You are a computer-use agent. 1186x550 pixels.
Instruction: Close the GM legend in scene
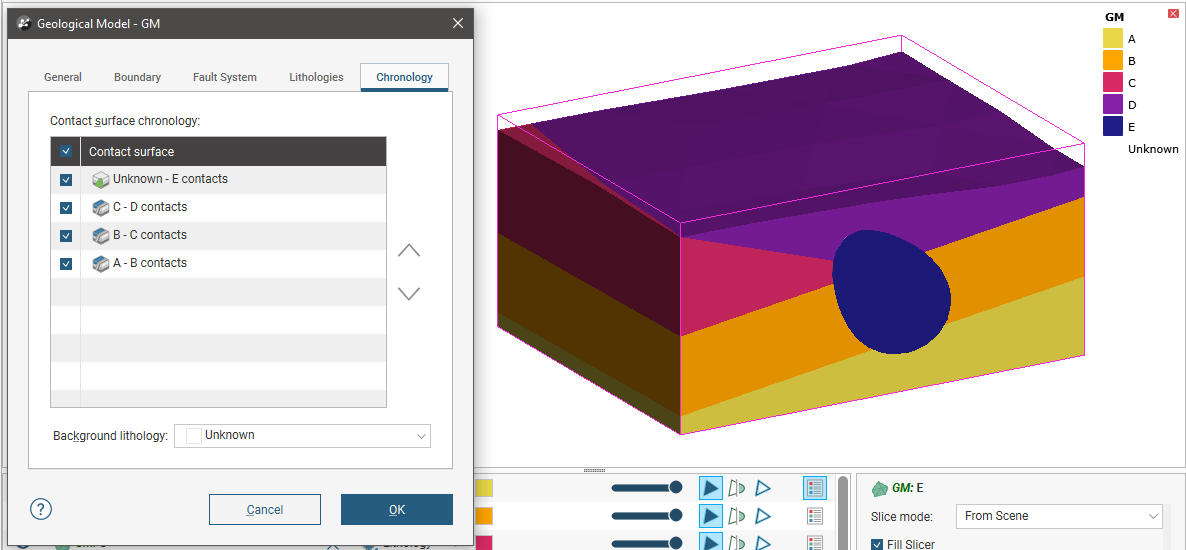tap(1173, 14)
